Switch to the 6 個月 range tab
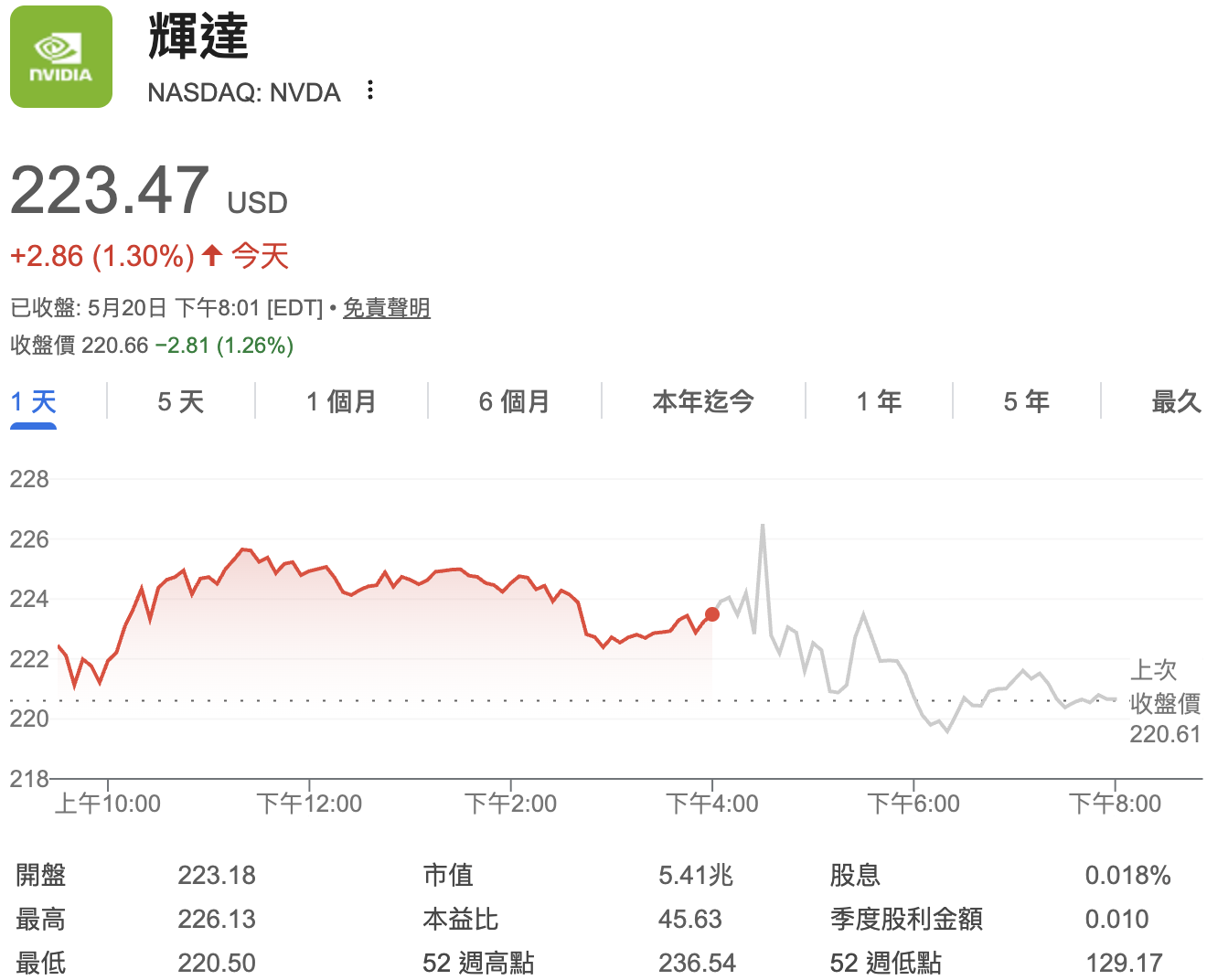 (x=514, y=401)
